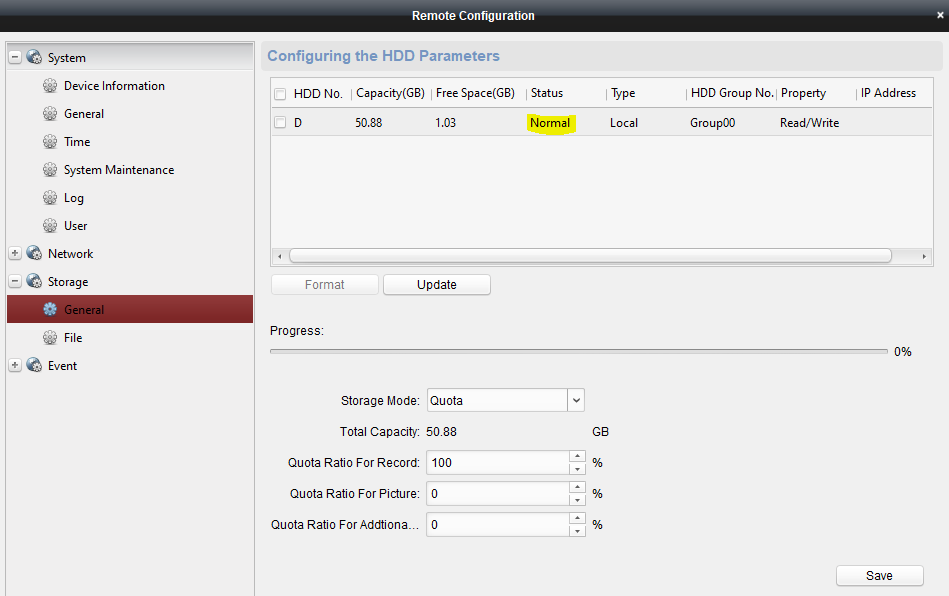Tick the checkbox for HDD D row
The height and width of the screenshot is (596, 949).
click(x=281, y=123)
